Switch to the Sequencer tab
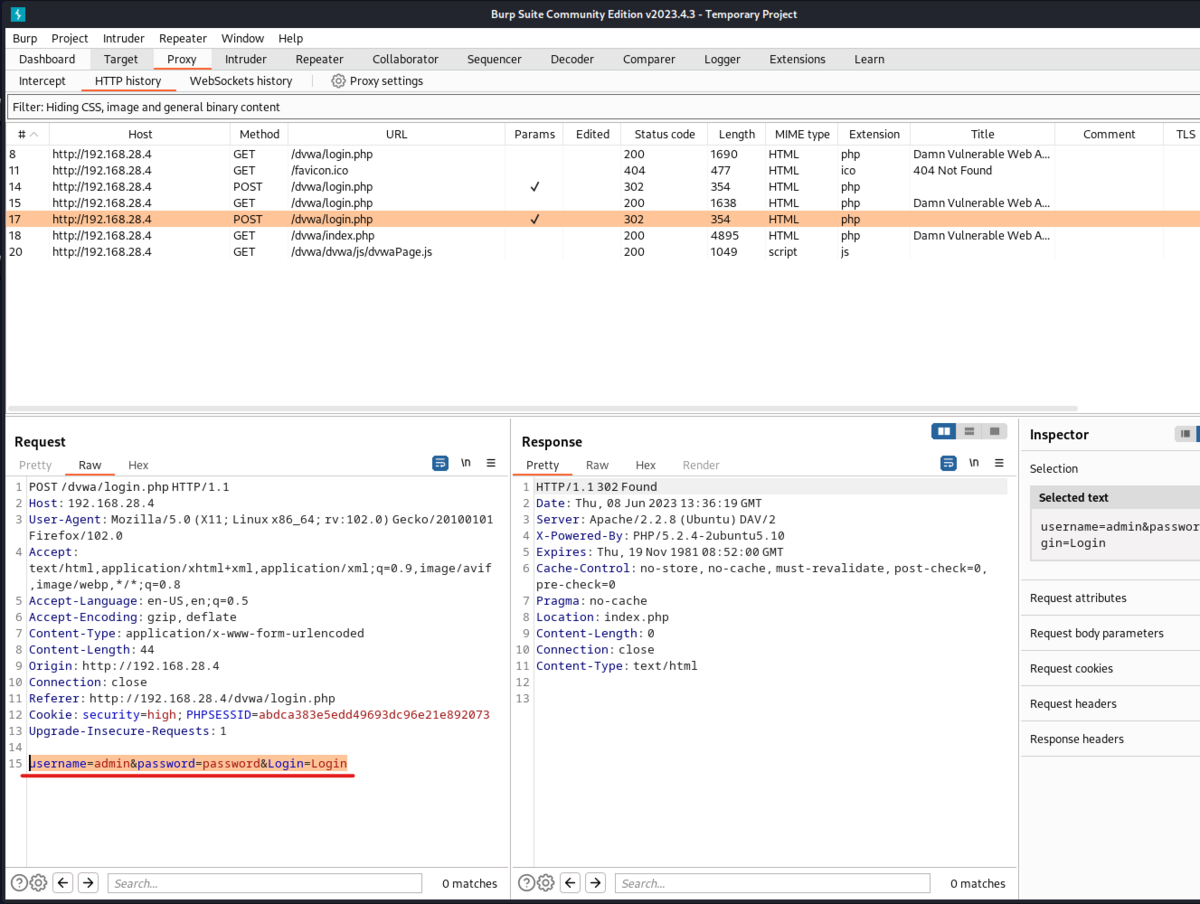This screenshot has width=1200, height=904. pos(494,59)
